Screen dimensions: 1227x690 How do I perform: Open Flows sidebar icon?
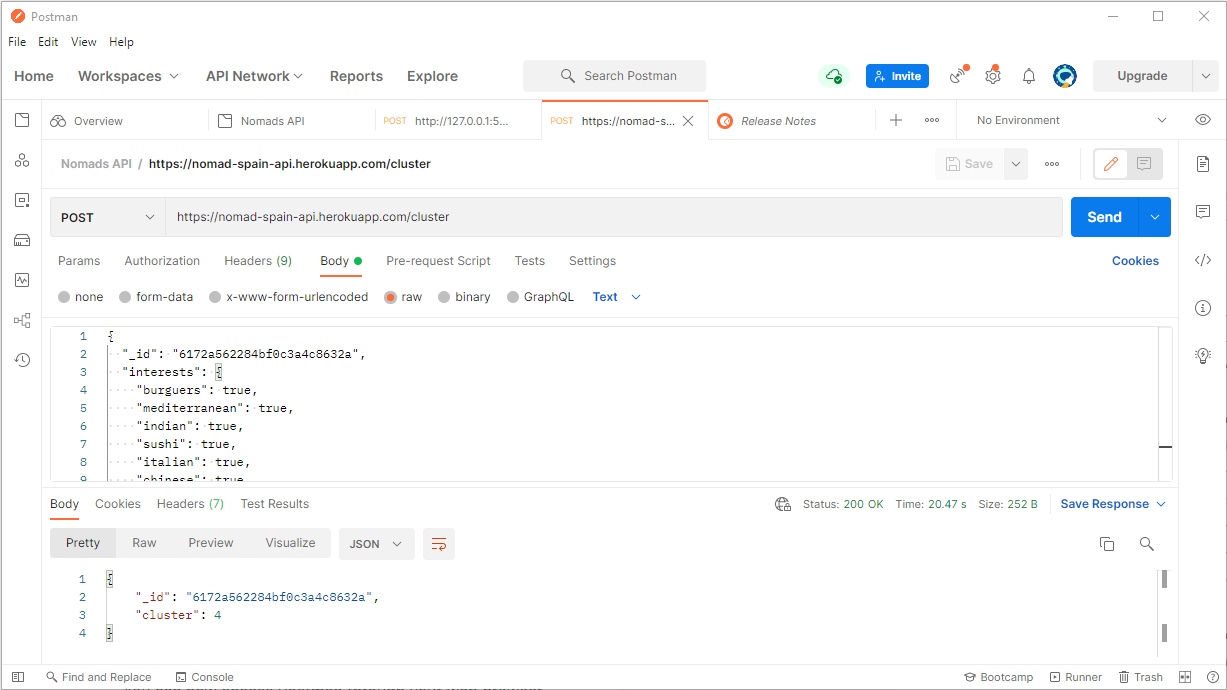[x=22, y=320]
